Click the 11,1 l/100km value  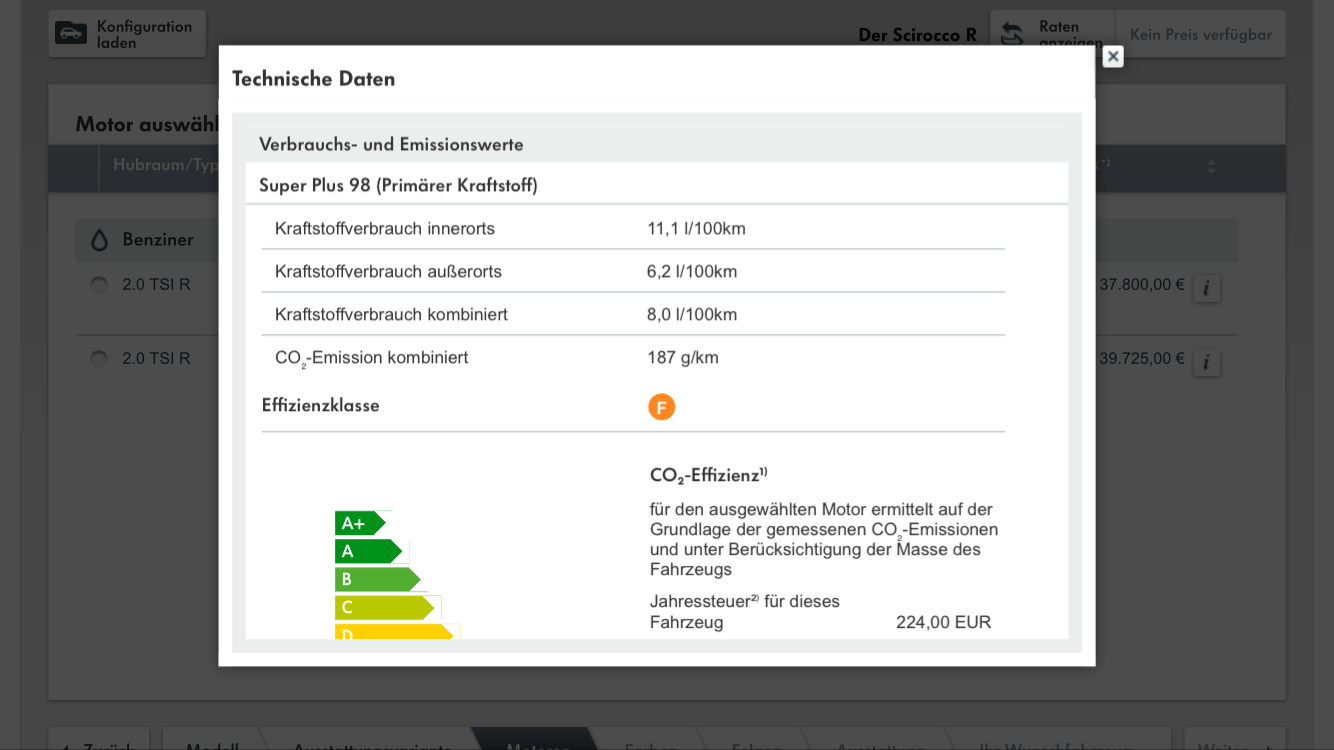(696, 228)
